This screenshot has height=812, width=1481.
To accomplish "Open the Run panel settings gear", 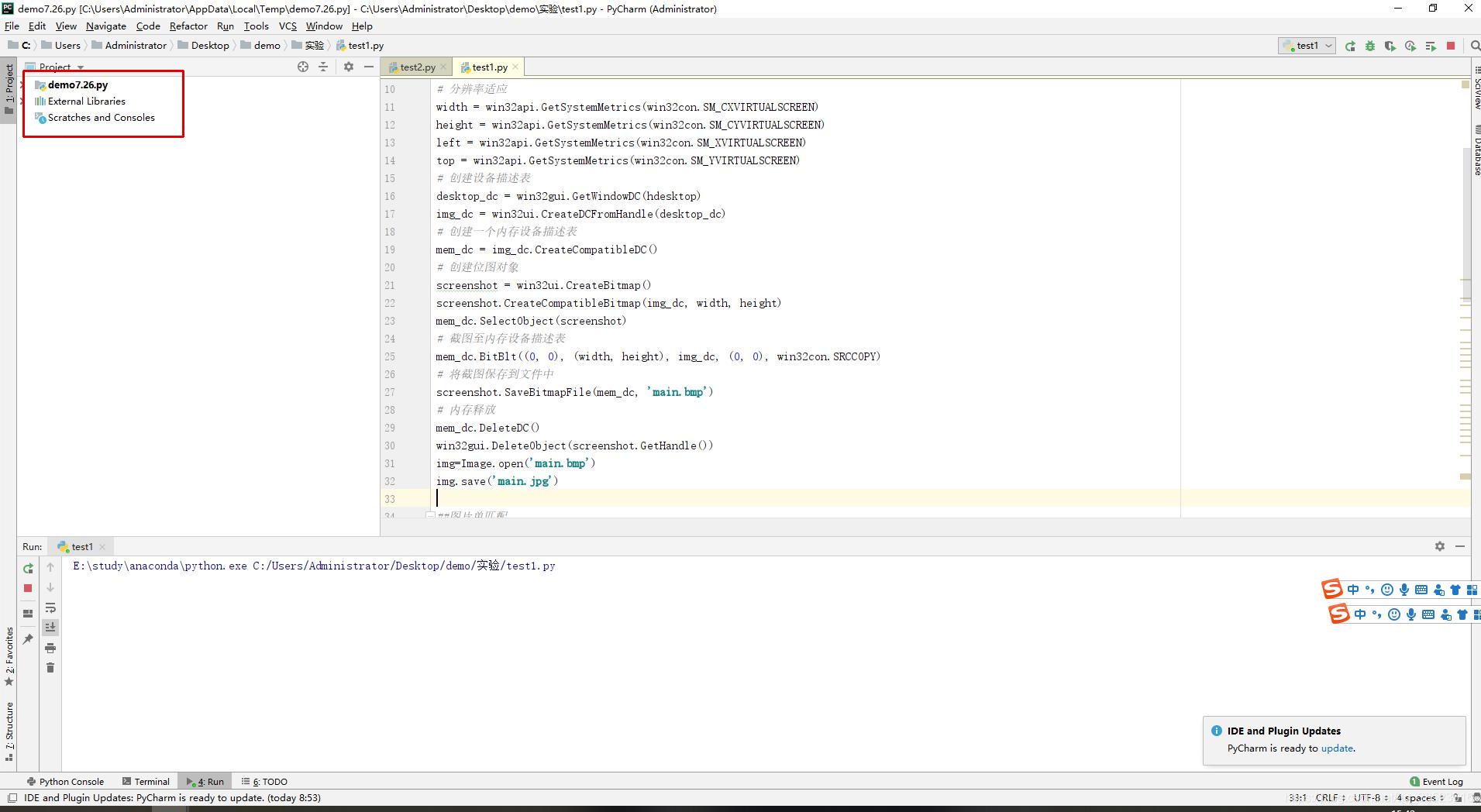I will (1440, 546).
